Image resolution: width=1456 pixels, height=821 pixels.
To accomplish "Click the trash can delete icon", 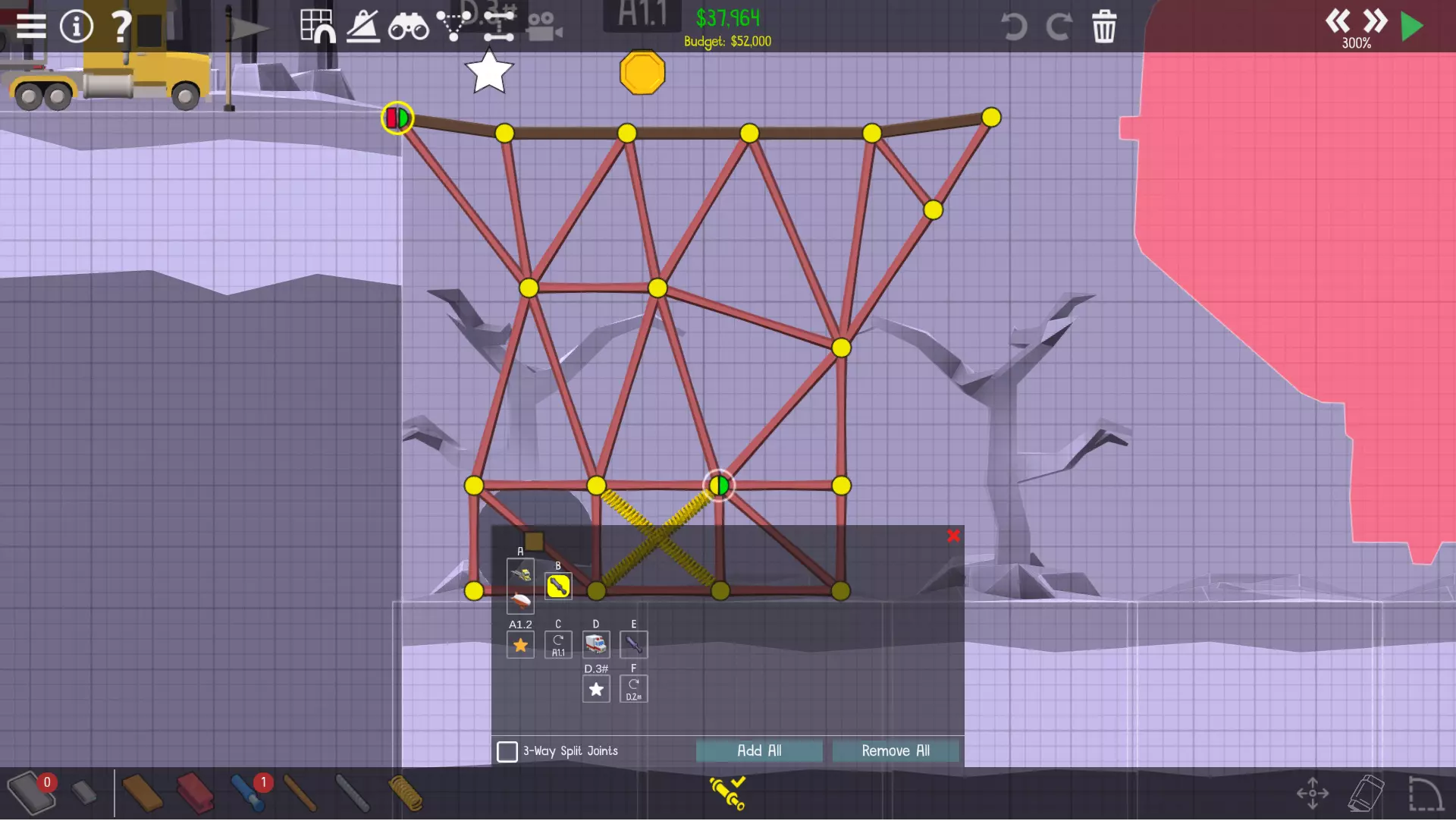I will (x=1103, y=27).
